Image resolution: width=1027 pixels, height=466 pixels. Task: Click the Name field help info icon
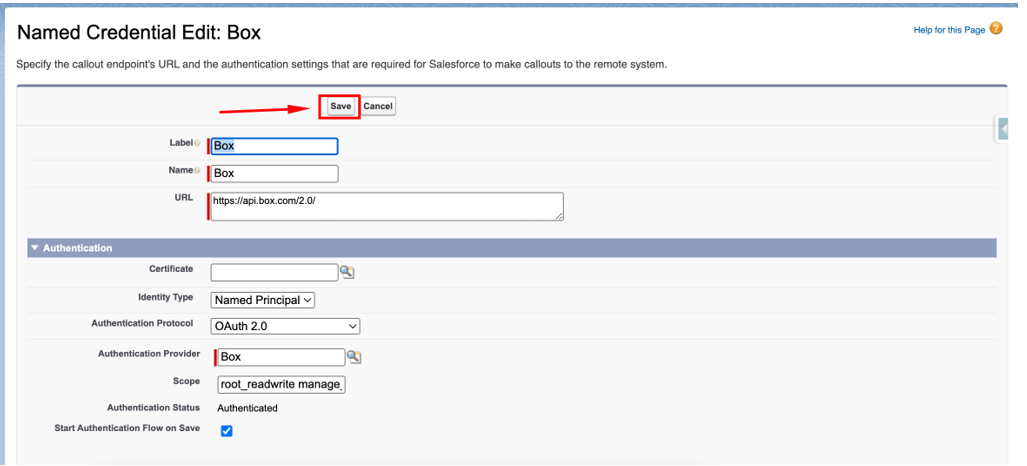tap(197, 170)
